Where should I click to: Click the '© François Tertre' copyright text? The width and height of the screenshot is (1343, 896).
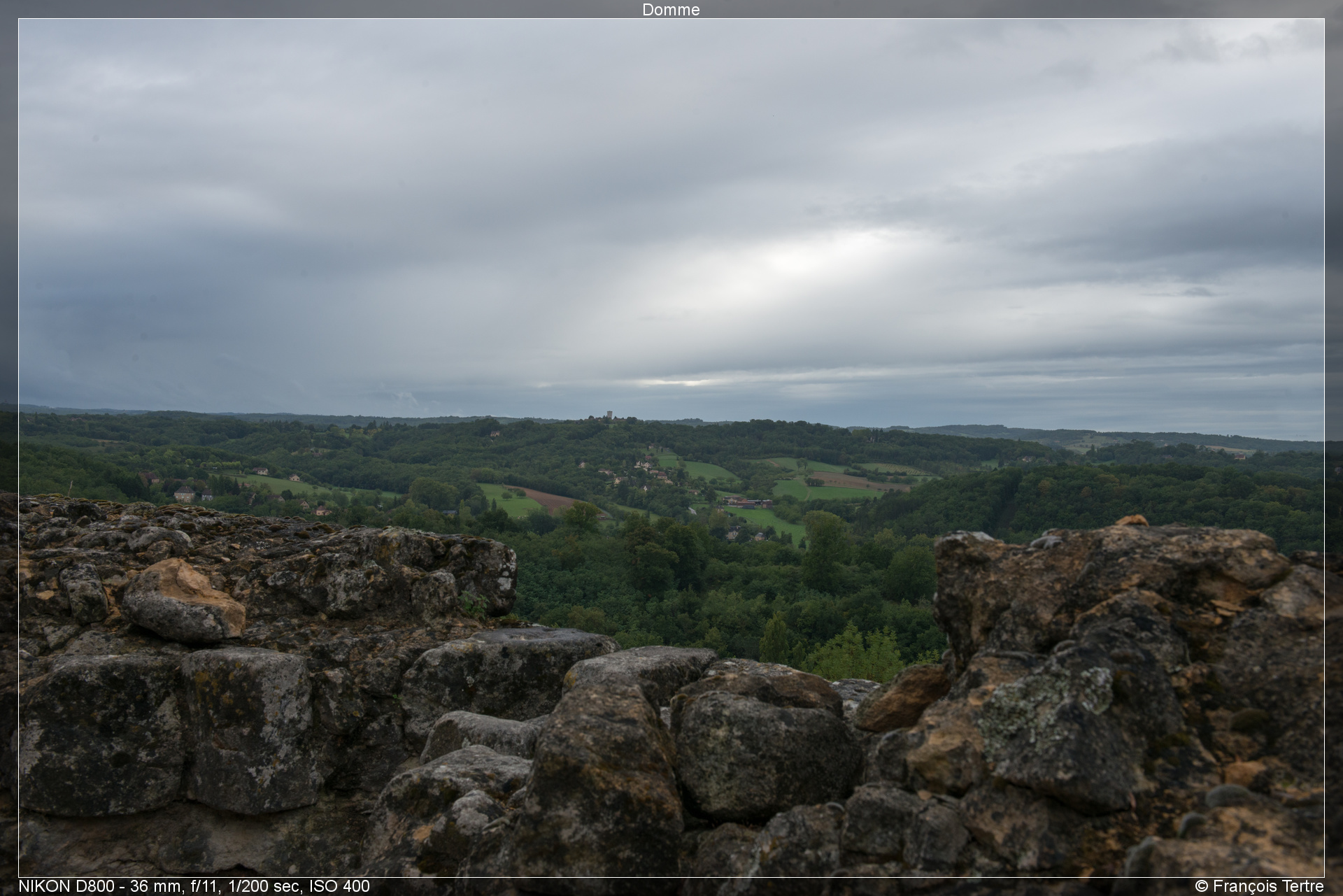coord(1259,886)
